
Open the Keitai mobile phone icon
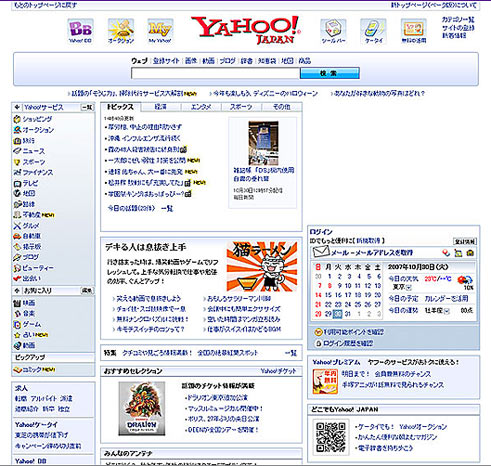pyautogui.click(x=373, y=31)
